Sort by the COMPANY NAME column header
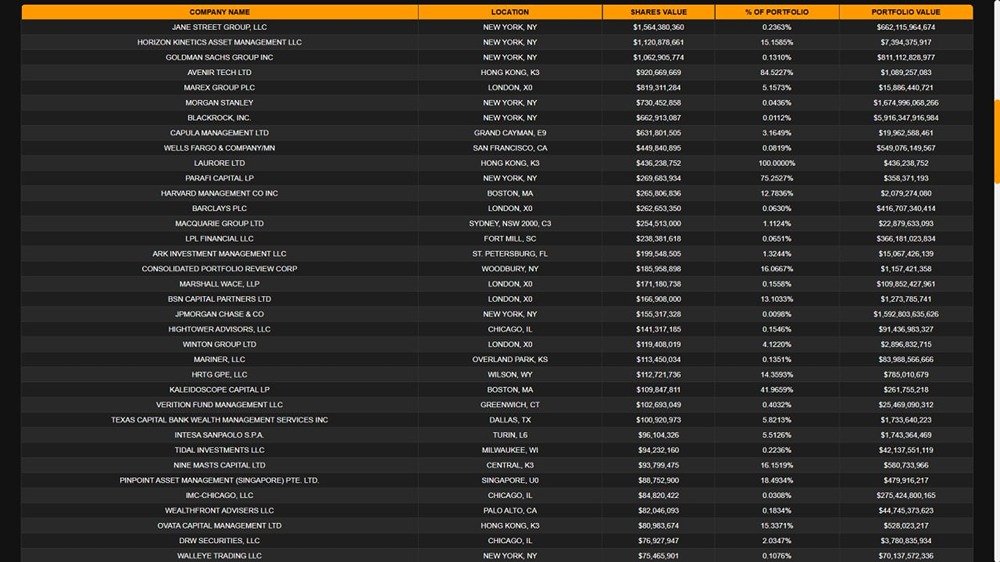Viewport: 1000px width, 562px height. [x=219, y=12]
